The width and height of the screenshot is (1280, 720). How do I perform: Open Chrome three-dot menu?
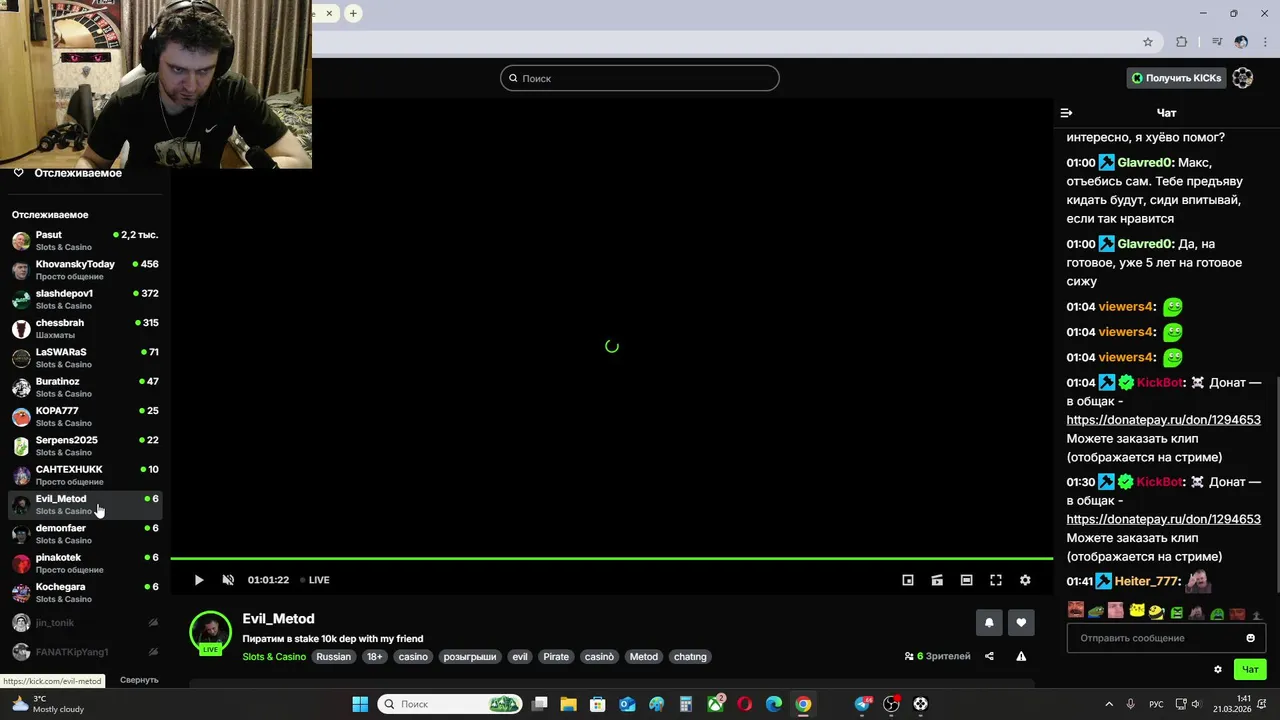1266,42
